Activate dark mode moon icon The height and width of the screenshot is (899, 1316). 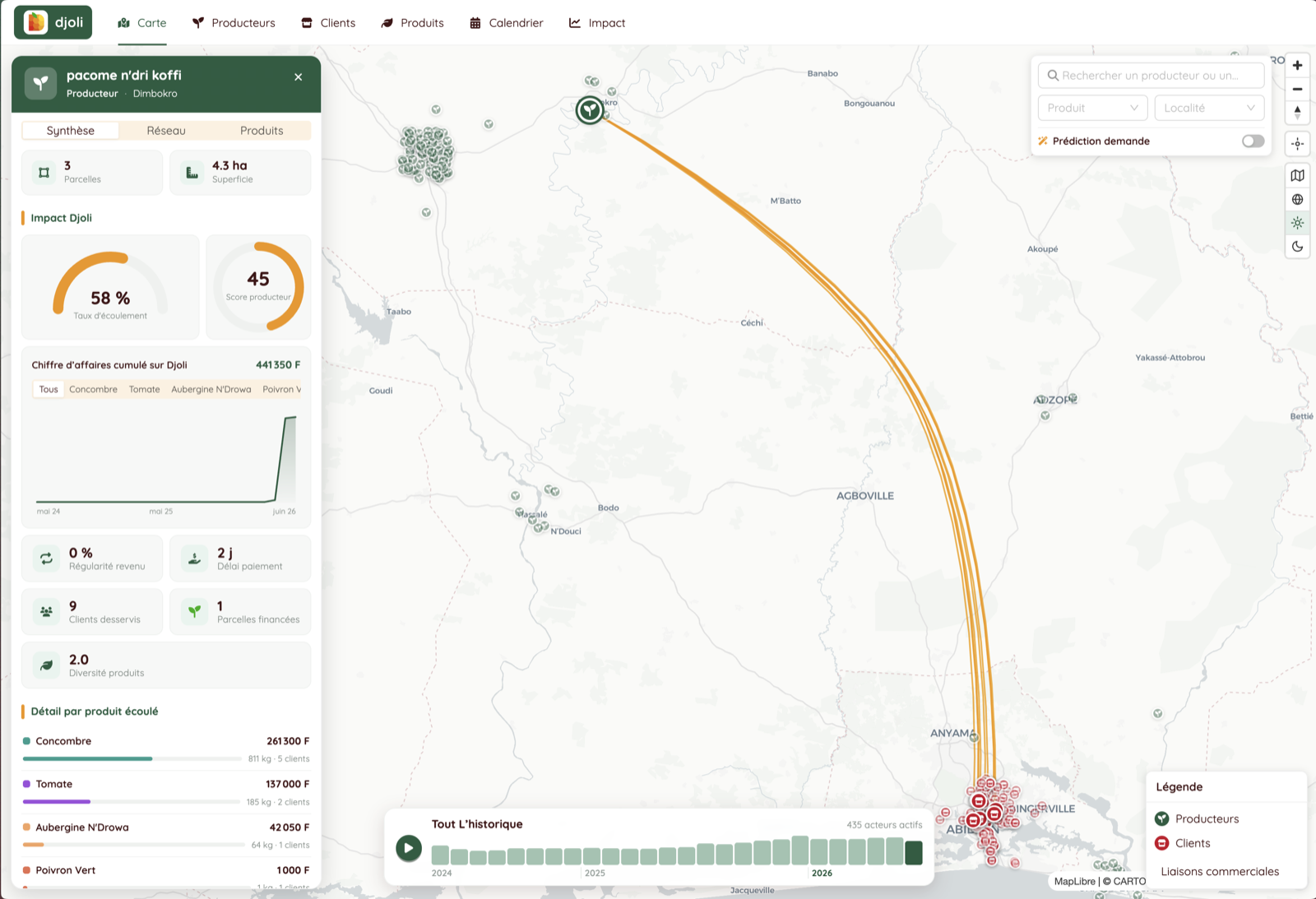click(x=1297, y=247)
